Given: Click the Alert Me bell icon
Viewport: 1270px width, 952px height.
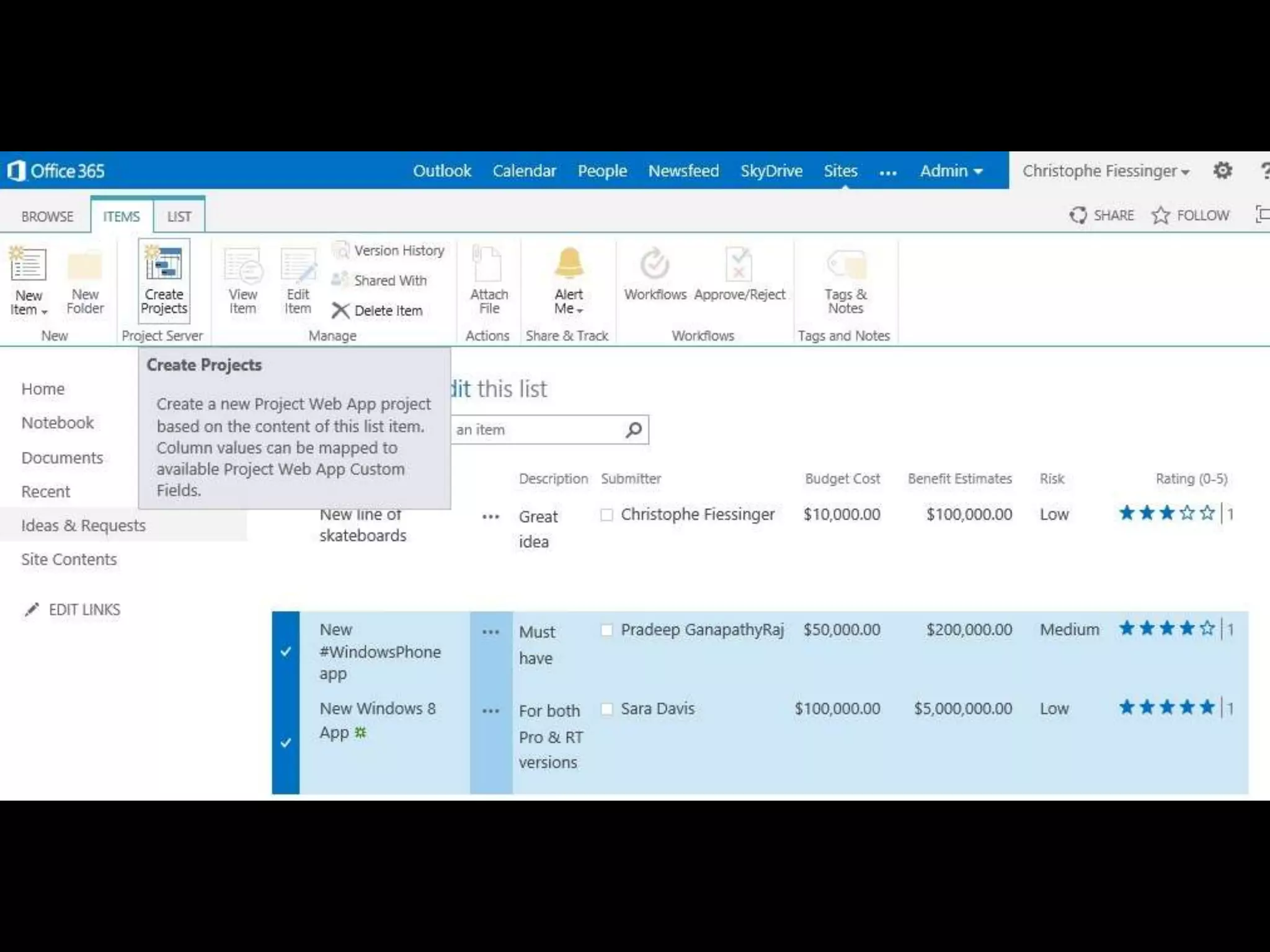Looking at the screenshot, I should (569, 263).
